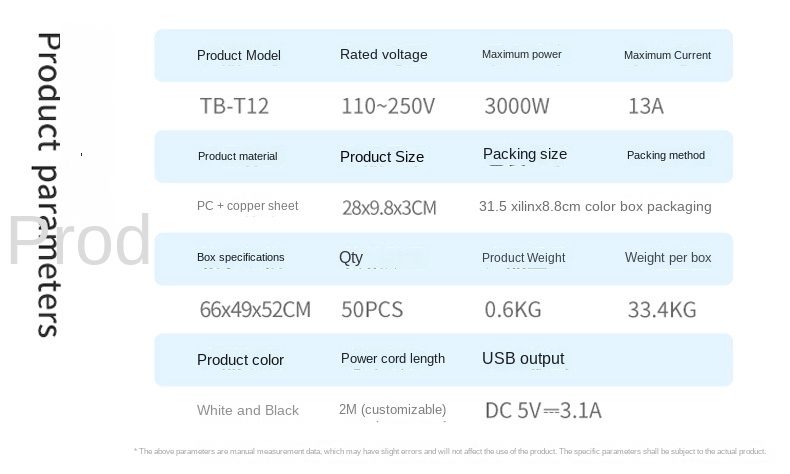
Task: Click the 28x9.8x3CM product size value
Action: coord(389,208)
